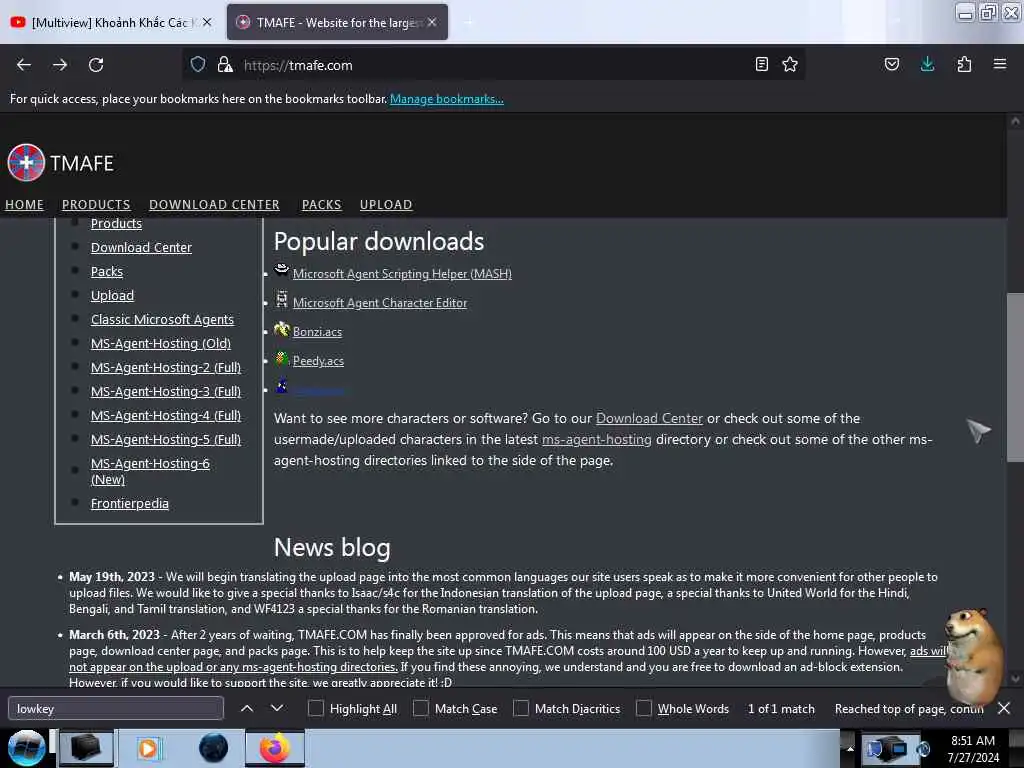Open MS-Agent-Hosting-3 (Full) sidebar link
This screenshot has width=1024, height=768.
pos(166,391)
